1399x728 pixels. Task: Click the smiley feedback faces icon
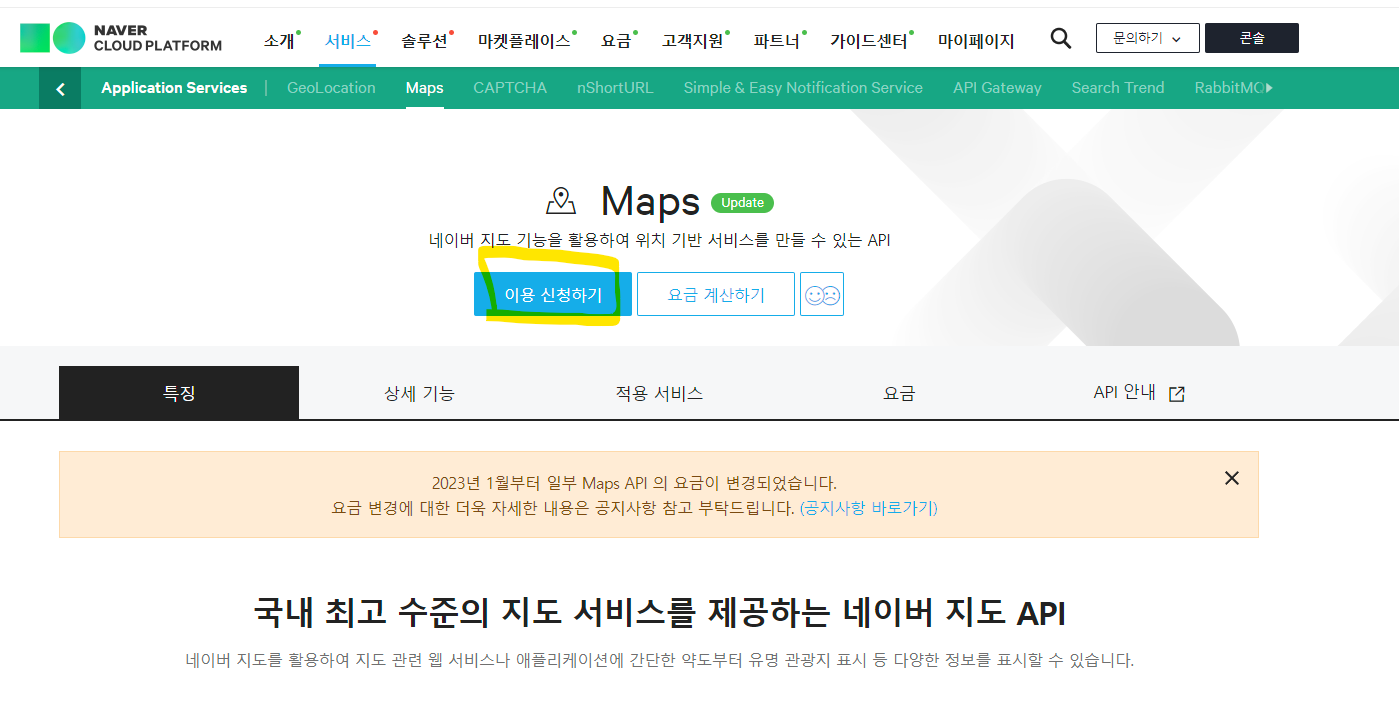(x=822, y=295)
